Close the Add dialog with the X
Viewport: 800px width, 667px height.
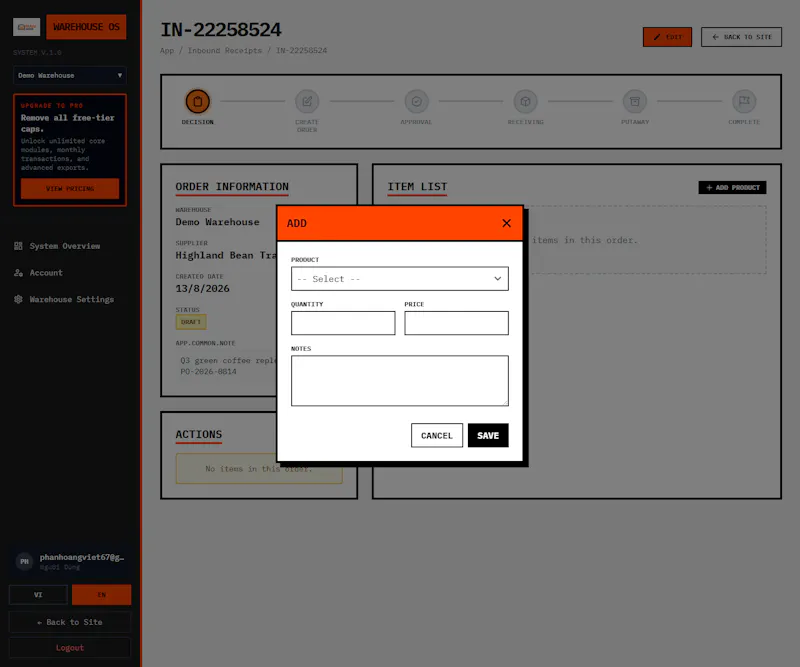click(506, 223)
